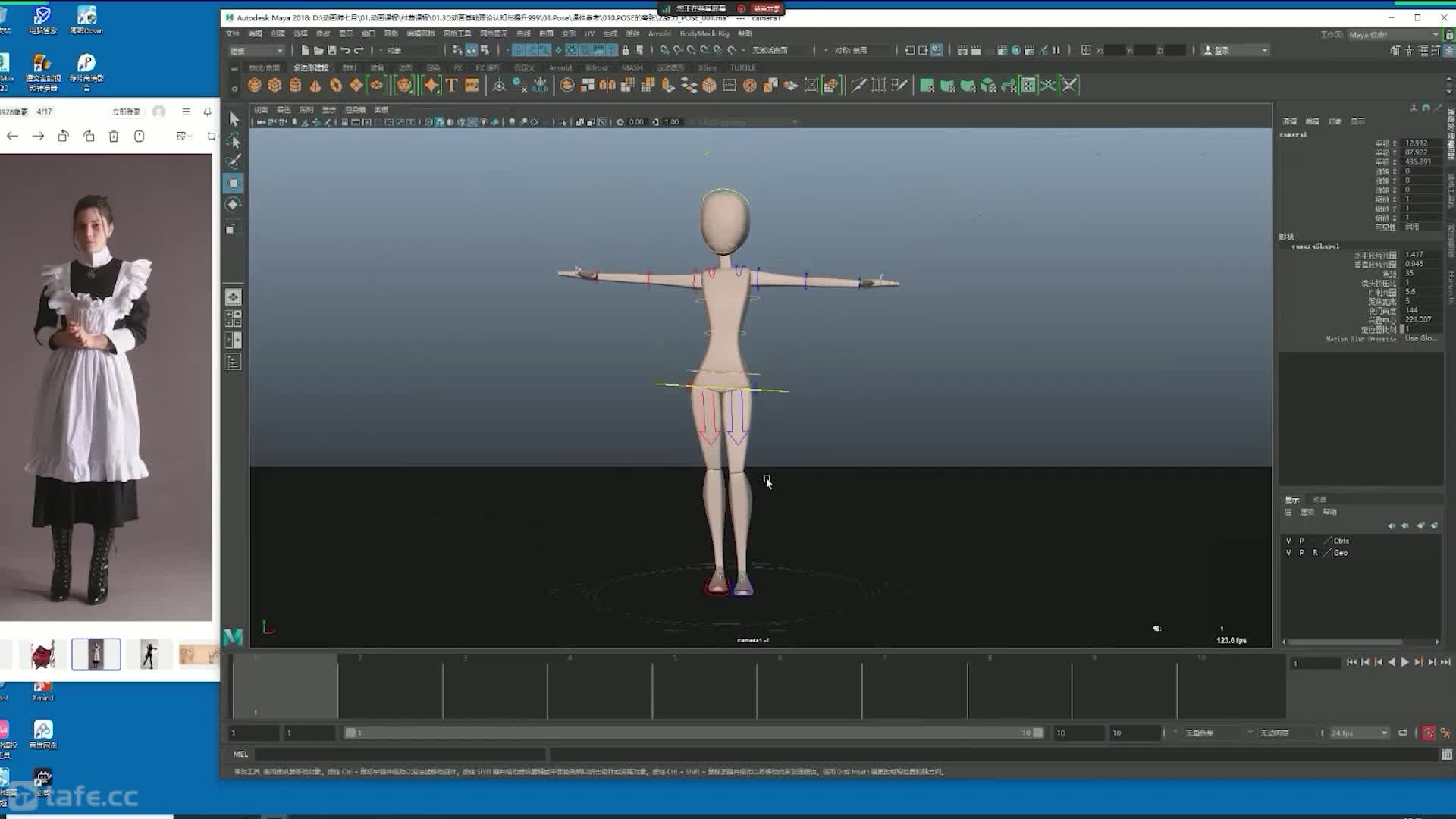Click the Save scene icon on status line
The height and width of the screenshot is (819, 1456).
[332, 50]
